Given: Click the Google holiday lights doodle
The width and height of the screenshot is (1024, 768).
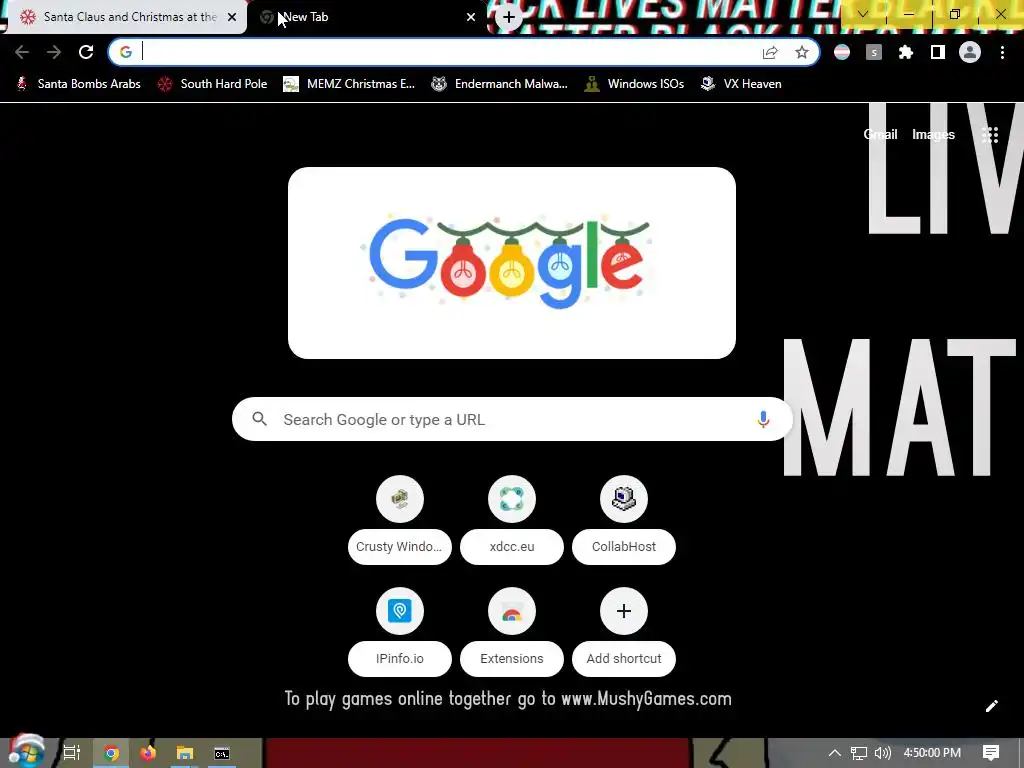Looking at the screenshot, I should (511, 262).
